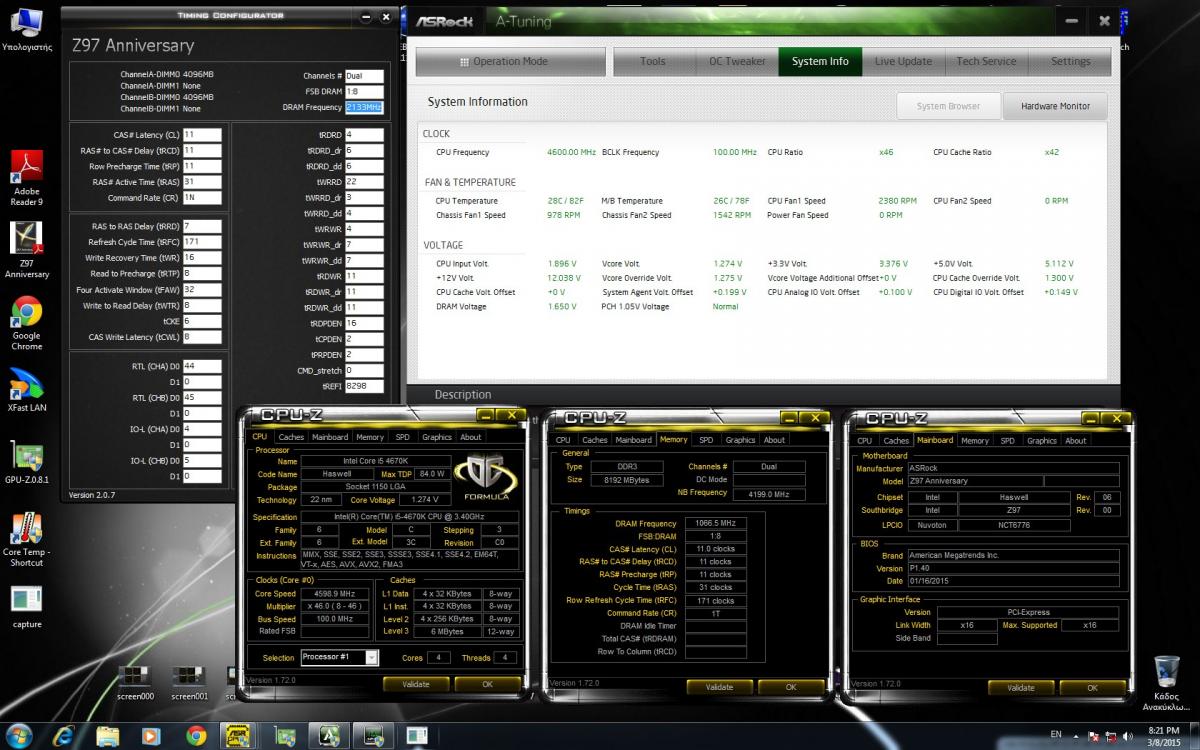Select the screen000 desktop thumbnail
1200x750 pixels.
point(134,684)
